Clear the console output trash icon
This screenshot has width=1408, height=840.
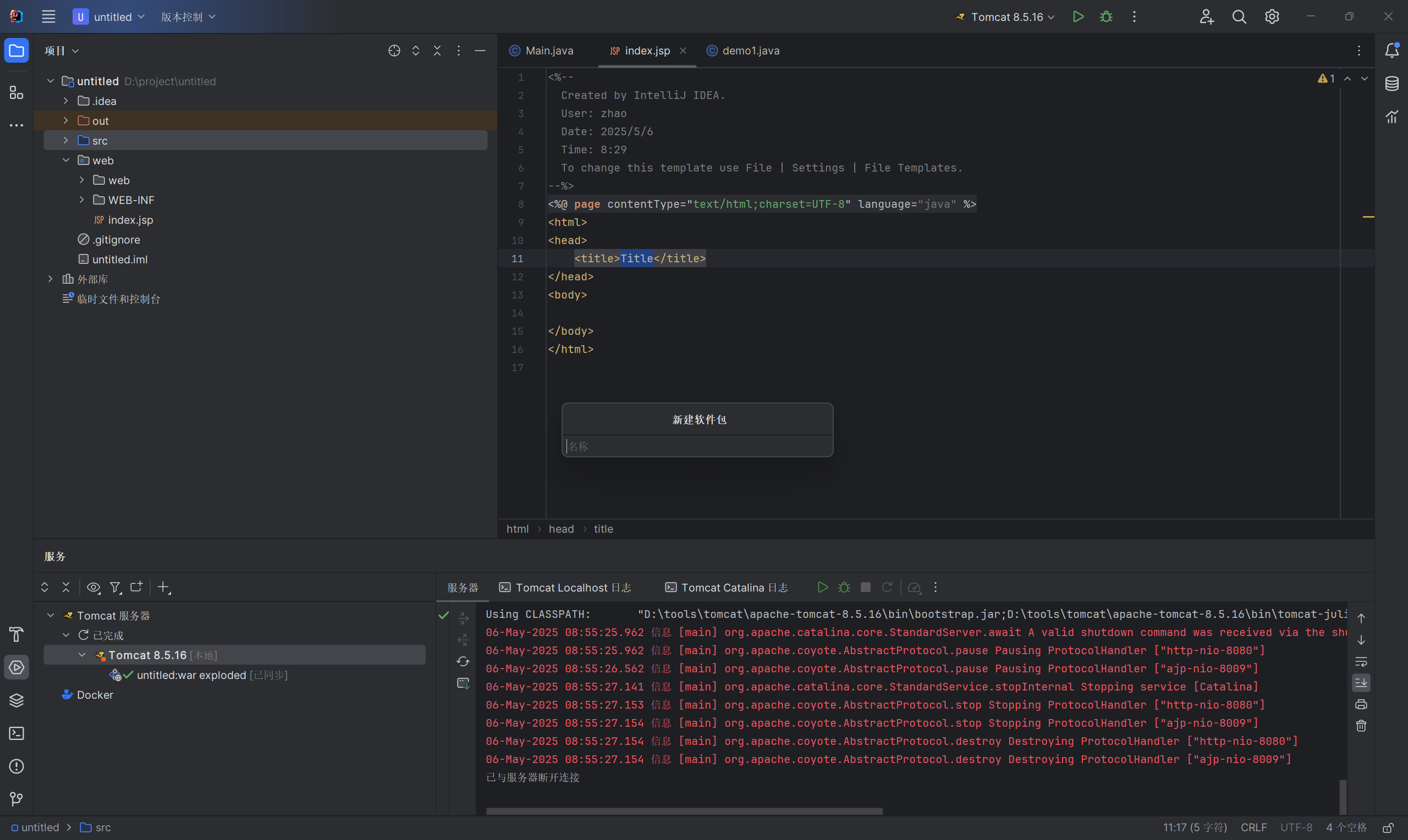[x=1361, y=726]
